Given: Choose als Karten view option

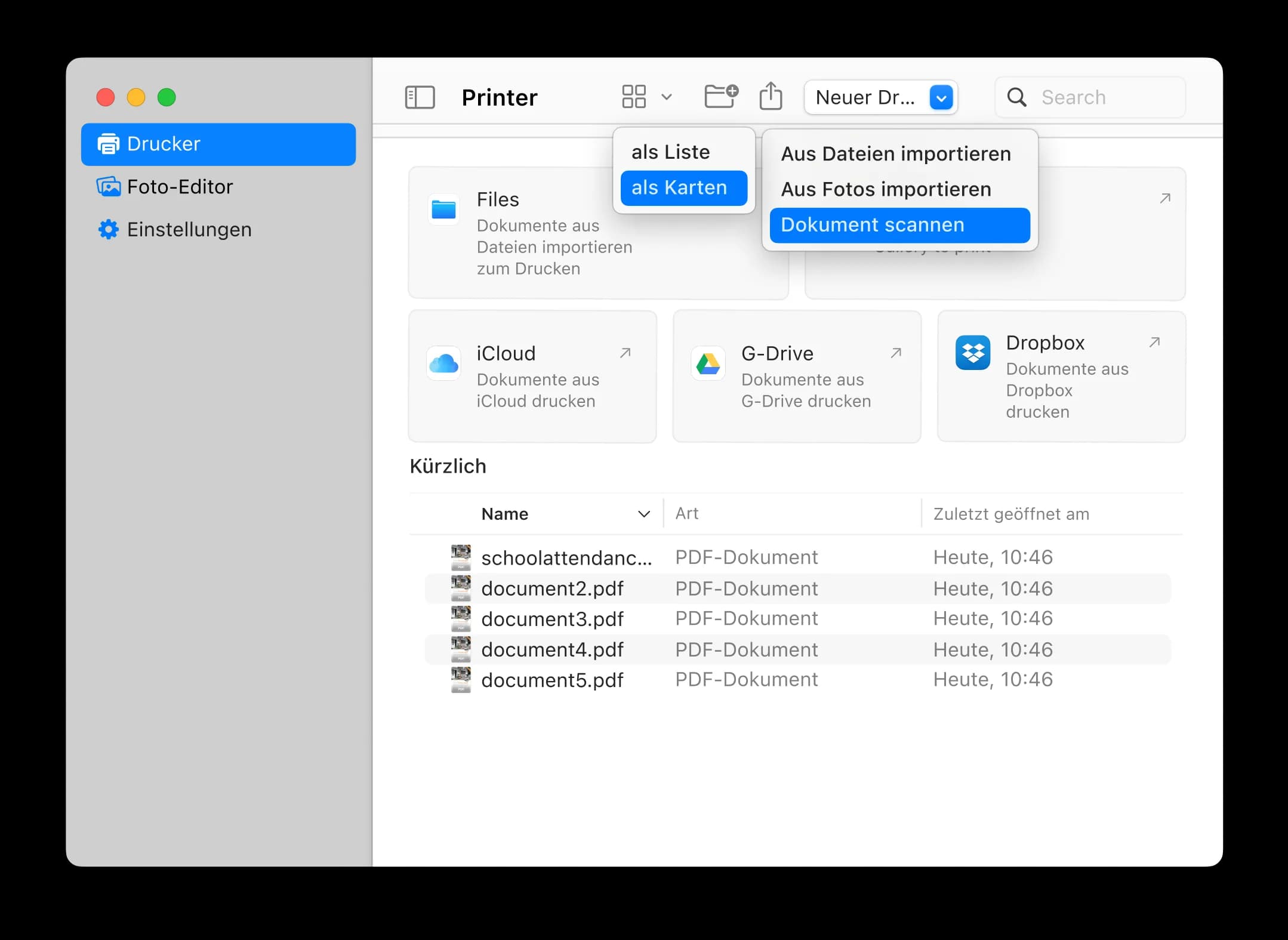Looking at the screenshot, I should (683, 188).
